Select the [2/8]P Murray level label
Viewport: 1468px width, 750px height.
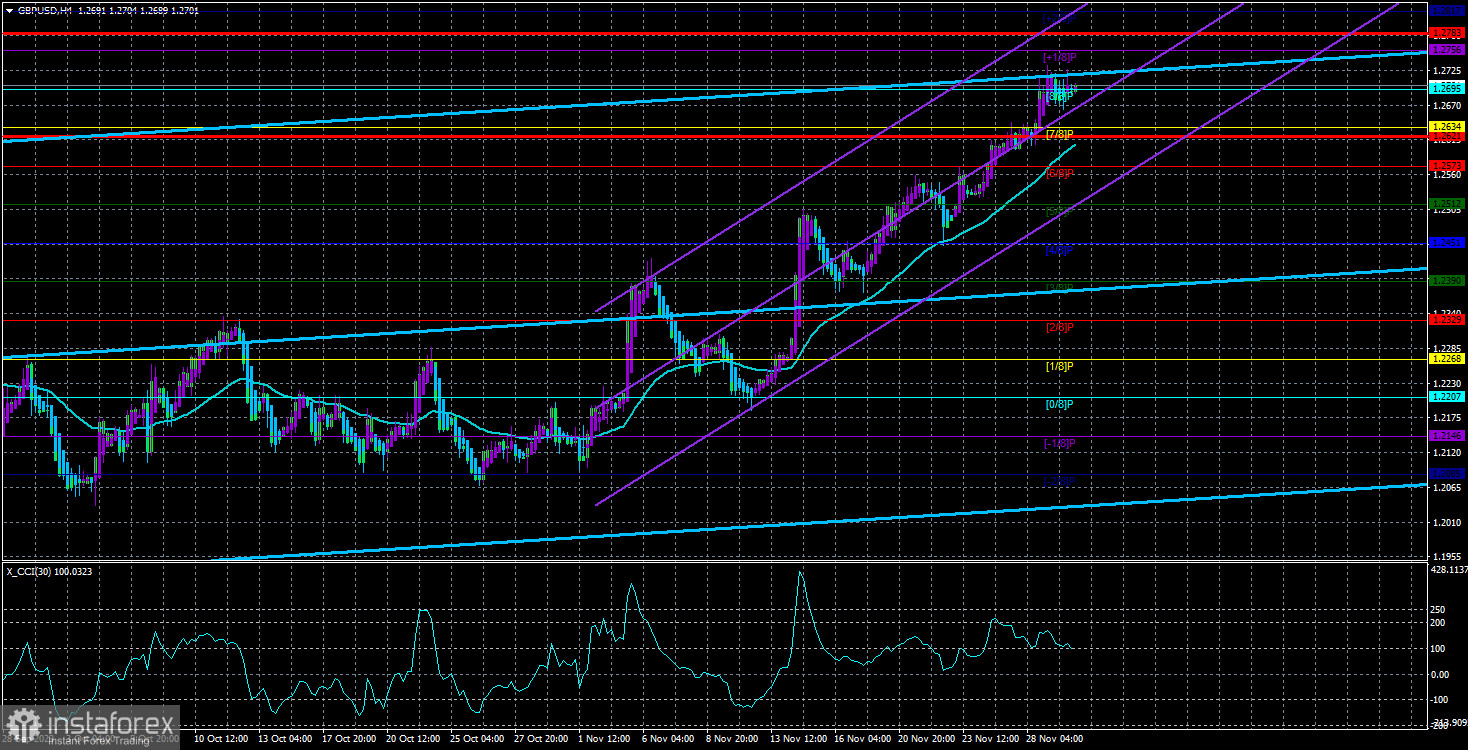1059,328
